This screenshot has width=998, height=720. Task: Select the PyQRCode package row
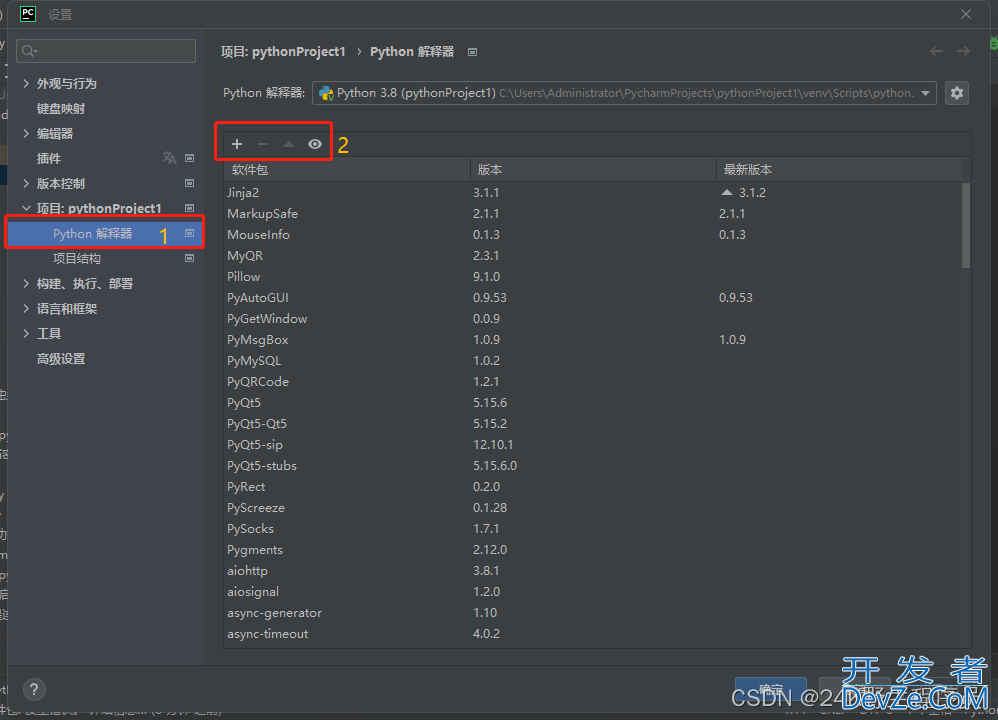(593, 381)
